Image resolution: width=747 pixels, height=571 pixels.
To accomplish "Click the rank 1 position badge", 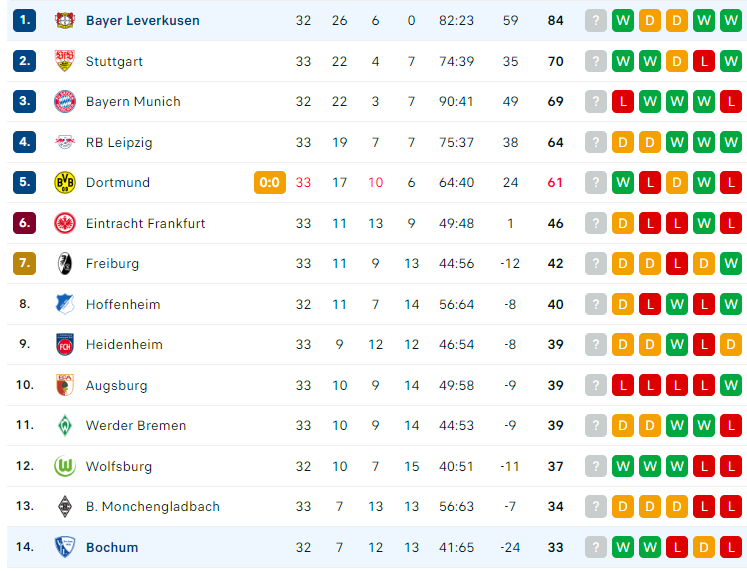I will [x=24, y=20].
